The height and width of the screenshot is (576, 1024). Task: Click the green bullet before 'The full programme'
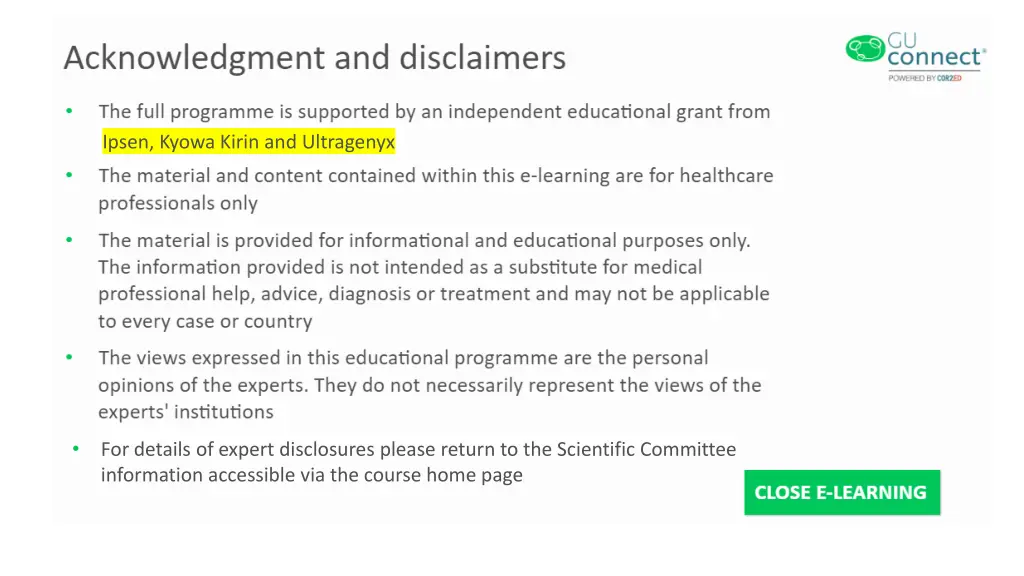coord(69,111)
